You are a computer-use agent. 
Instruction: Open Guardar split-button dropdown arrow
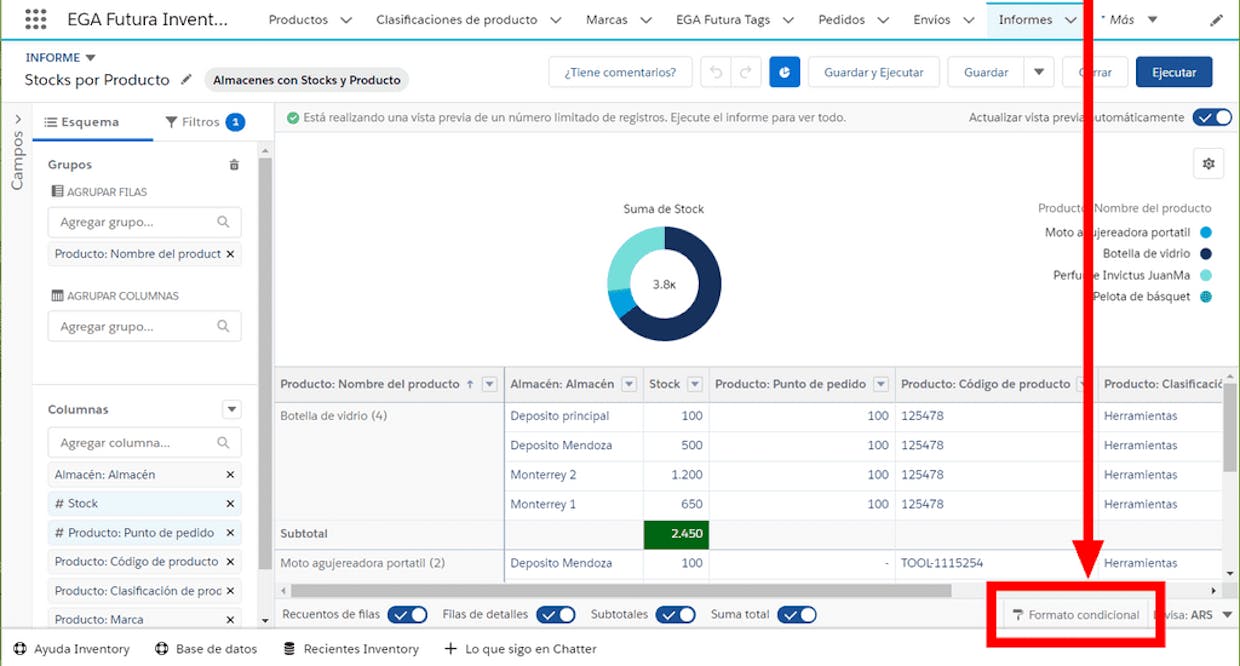click(1039, 72)
